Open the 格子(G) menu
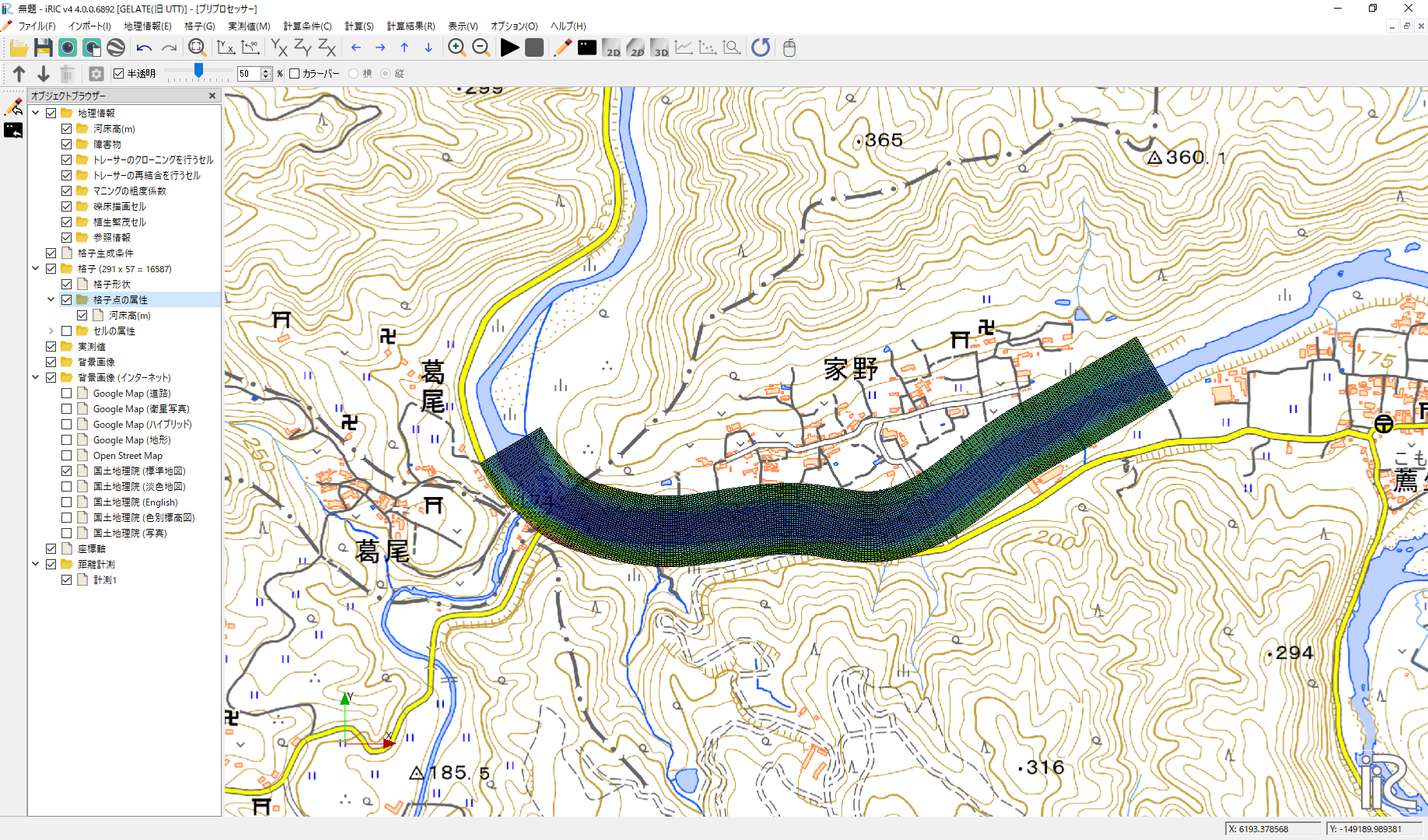The image size is (1428, 840). click(200, 26)
